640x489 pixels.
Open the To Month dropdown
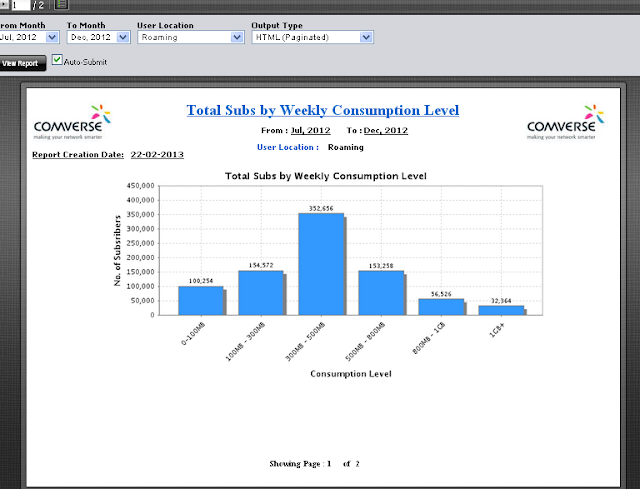[99, 37]
